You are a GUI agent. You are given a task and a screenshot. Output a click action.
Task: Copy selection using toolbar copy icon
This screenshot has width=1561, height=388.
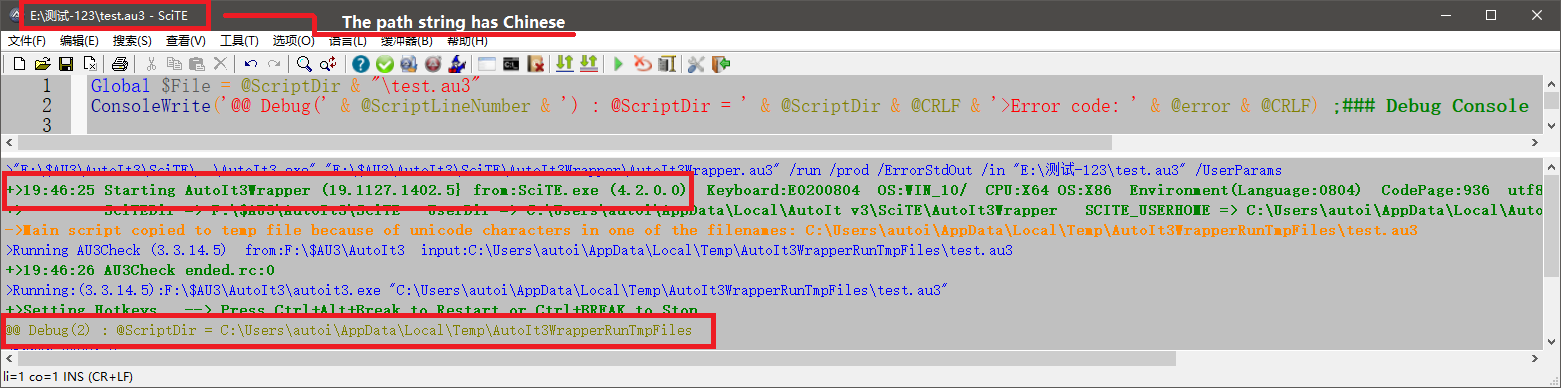pyautogui.click(x=174, y=64)
